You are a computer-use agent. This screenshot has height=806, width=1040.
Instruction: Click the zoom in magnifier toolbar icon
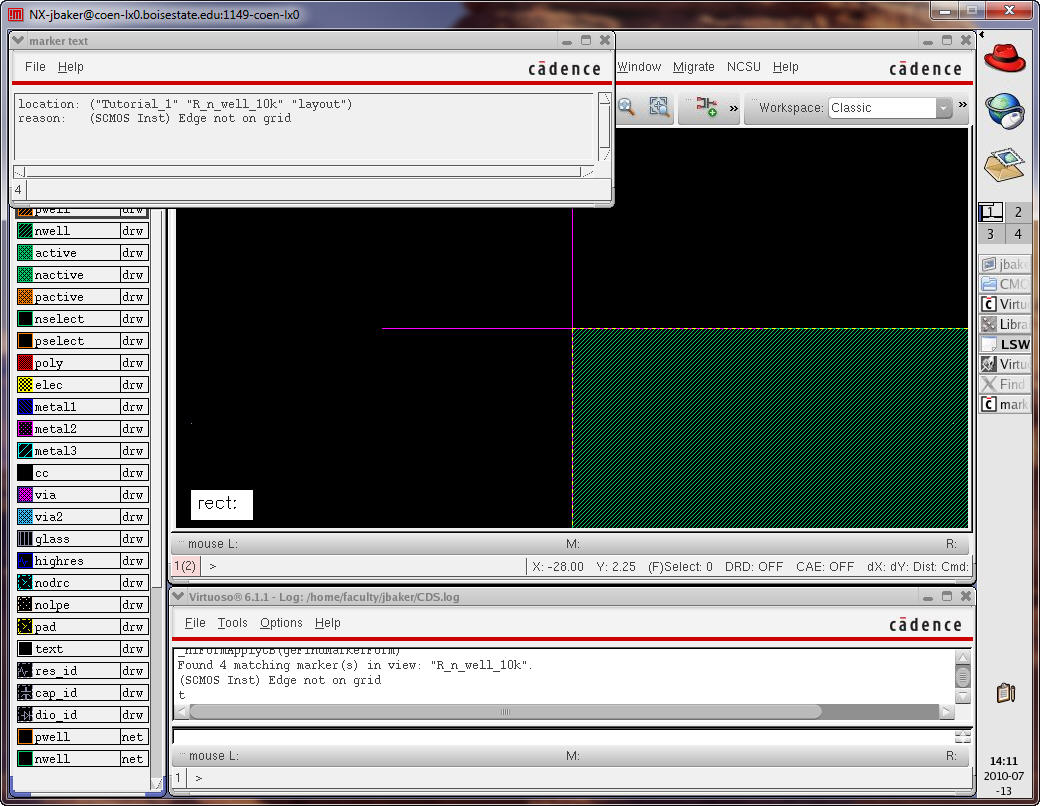(627, 107)
